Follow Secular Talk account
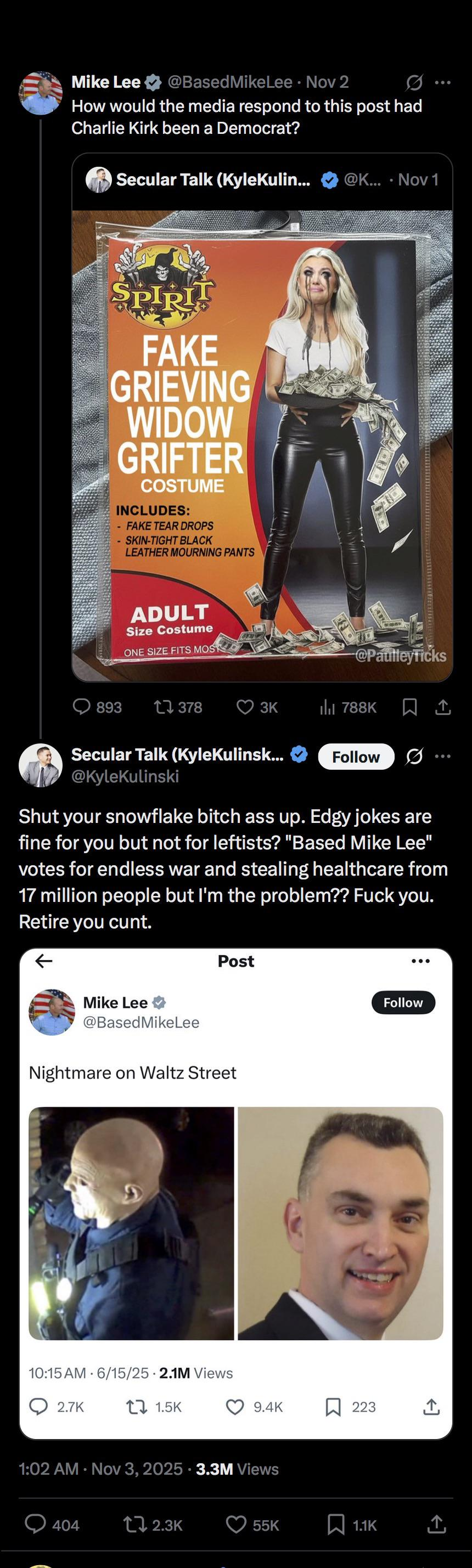472x1568 pixels. 356,757
